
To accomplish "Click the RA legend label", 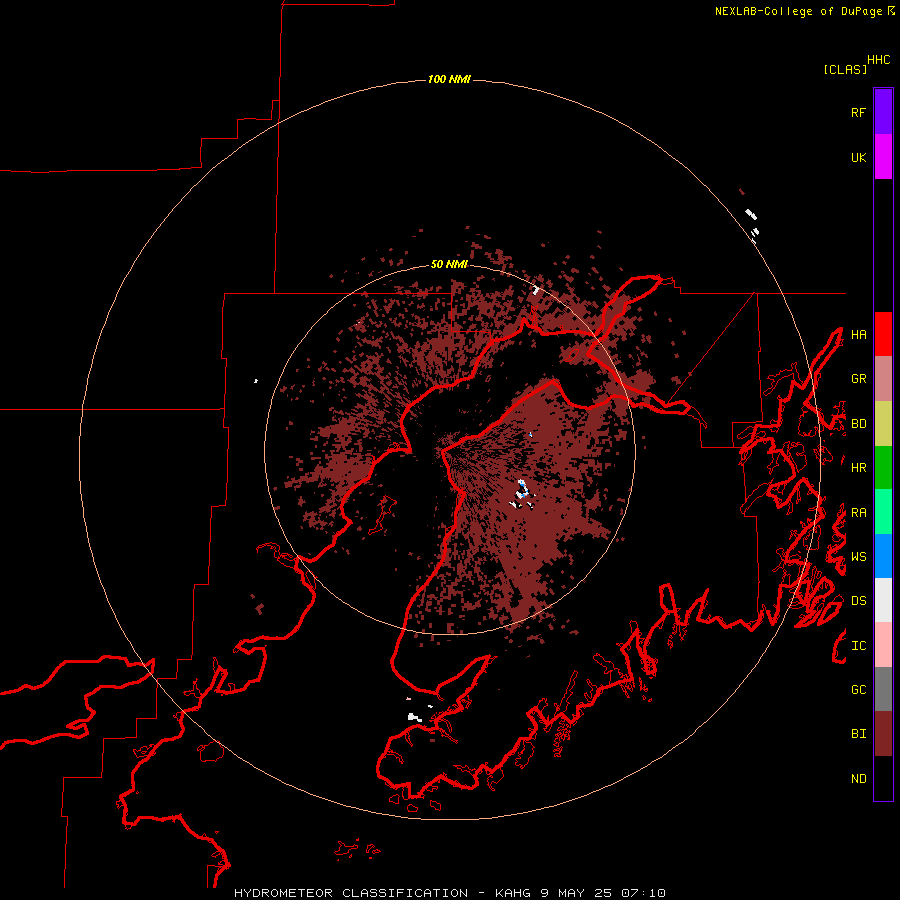I will (x=858, y=513).
